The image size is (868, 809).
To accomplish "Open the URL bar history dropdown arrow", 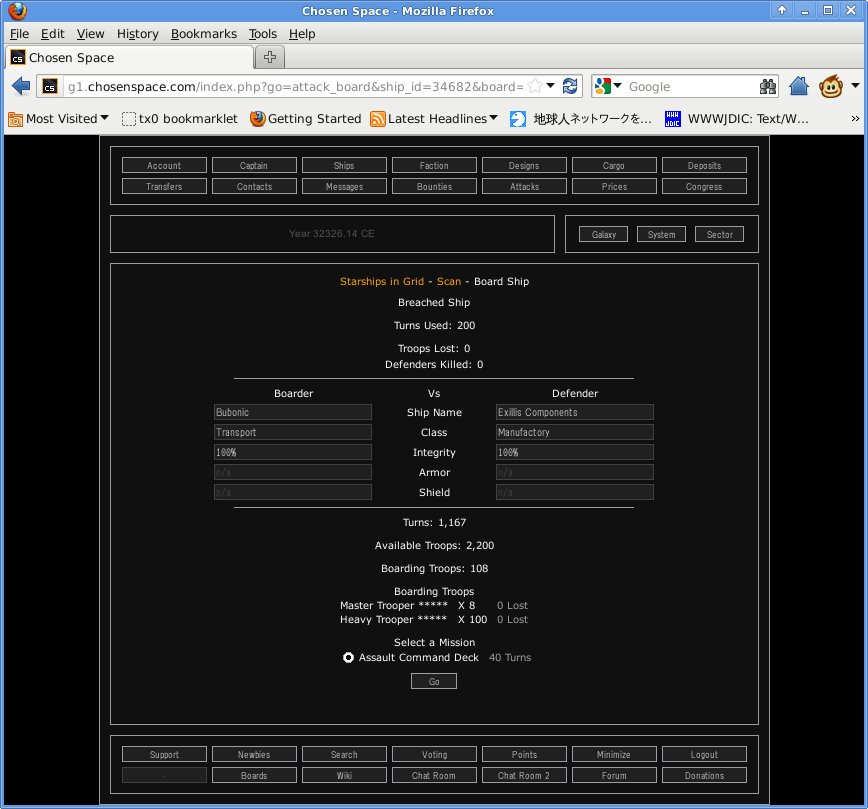I will 551,87.
